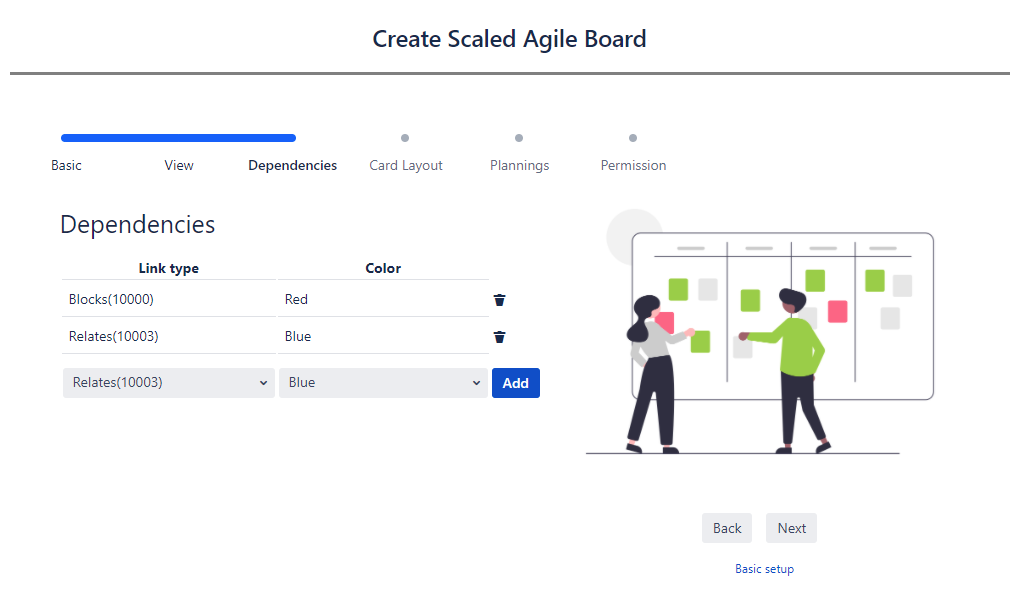
Task: Delete the Blocks(10000) dependency row
Action: pyautogui.click(x=499, y=300)
